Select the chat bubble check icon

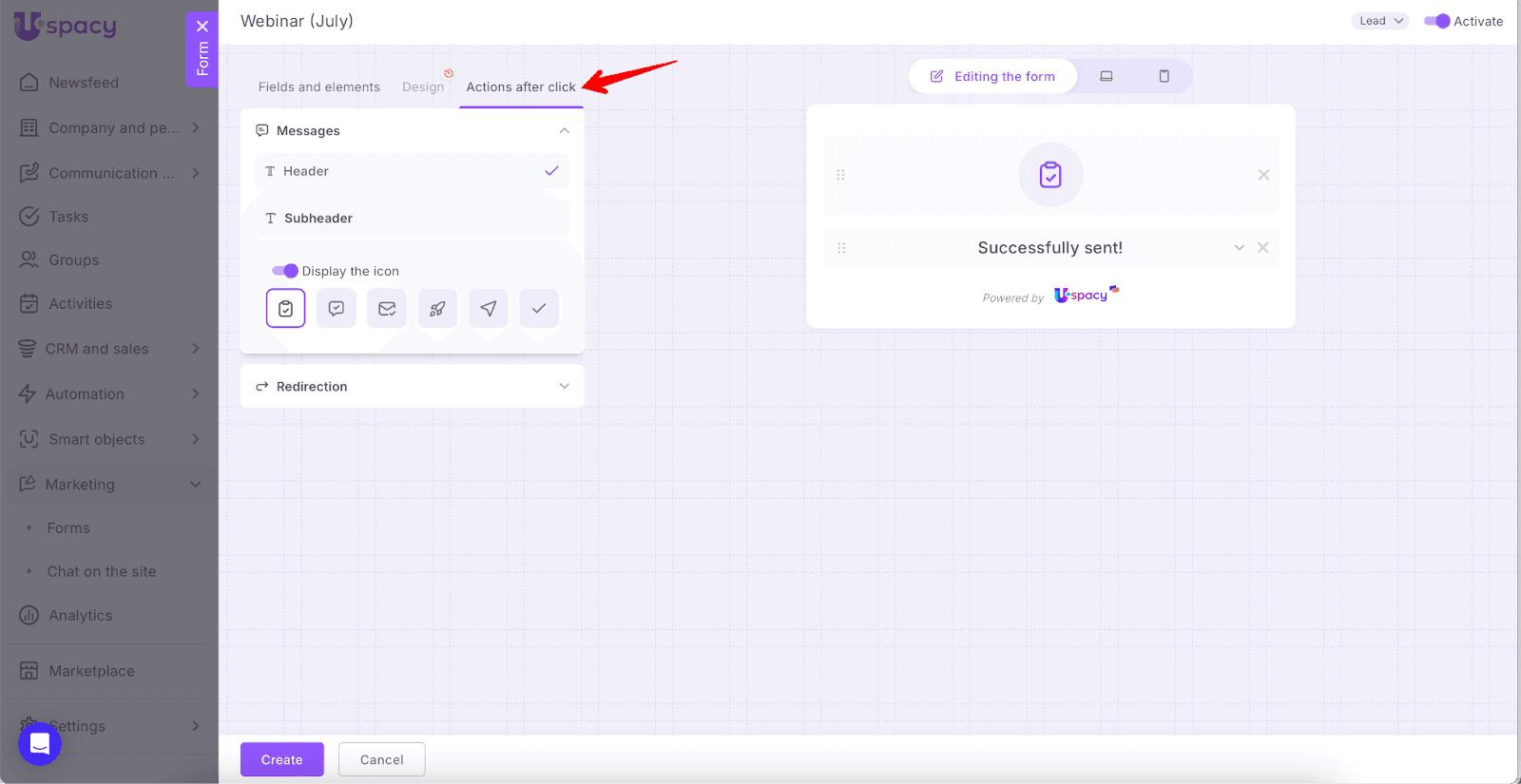click(337, 309)
